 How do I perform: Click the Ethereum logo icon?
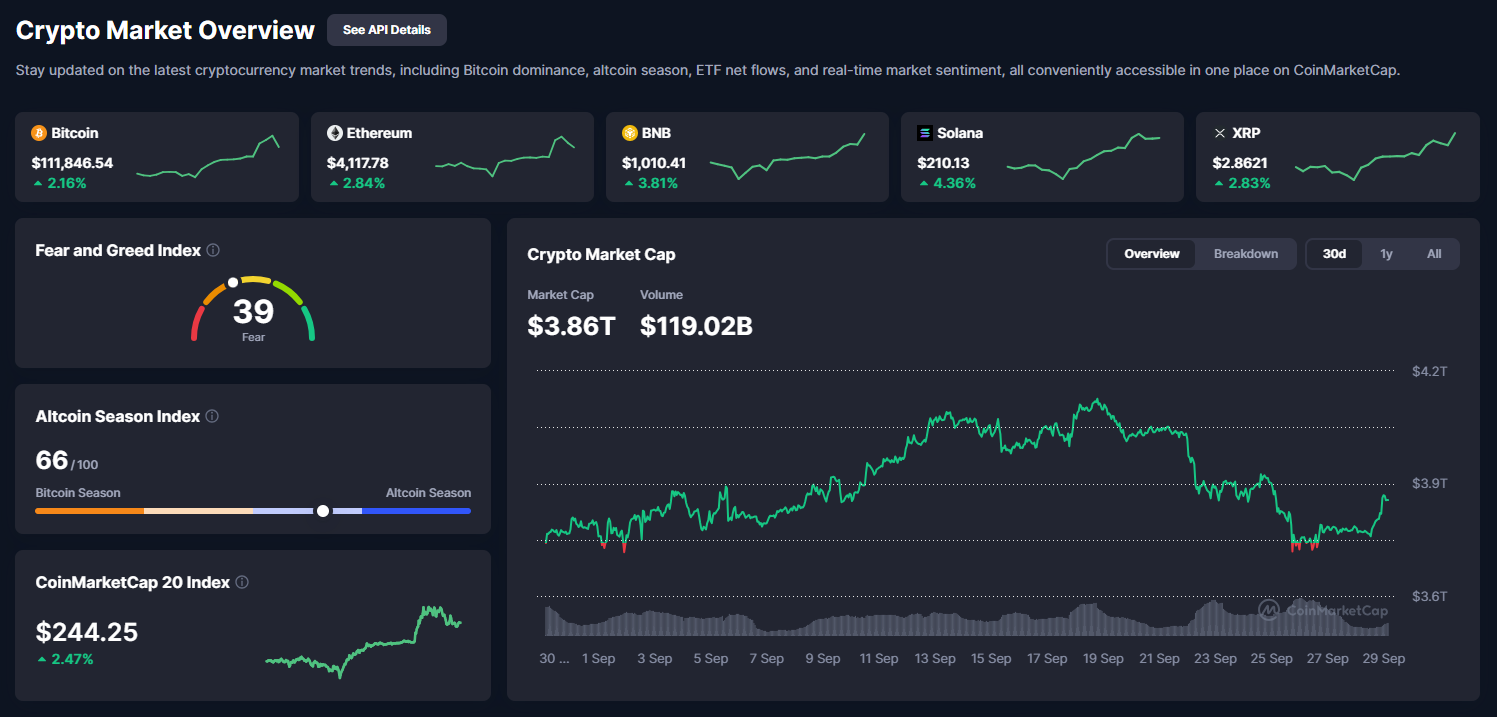335,133
